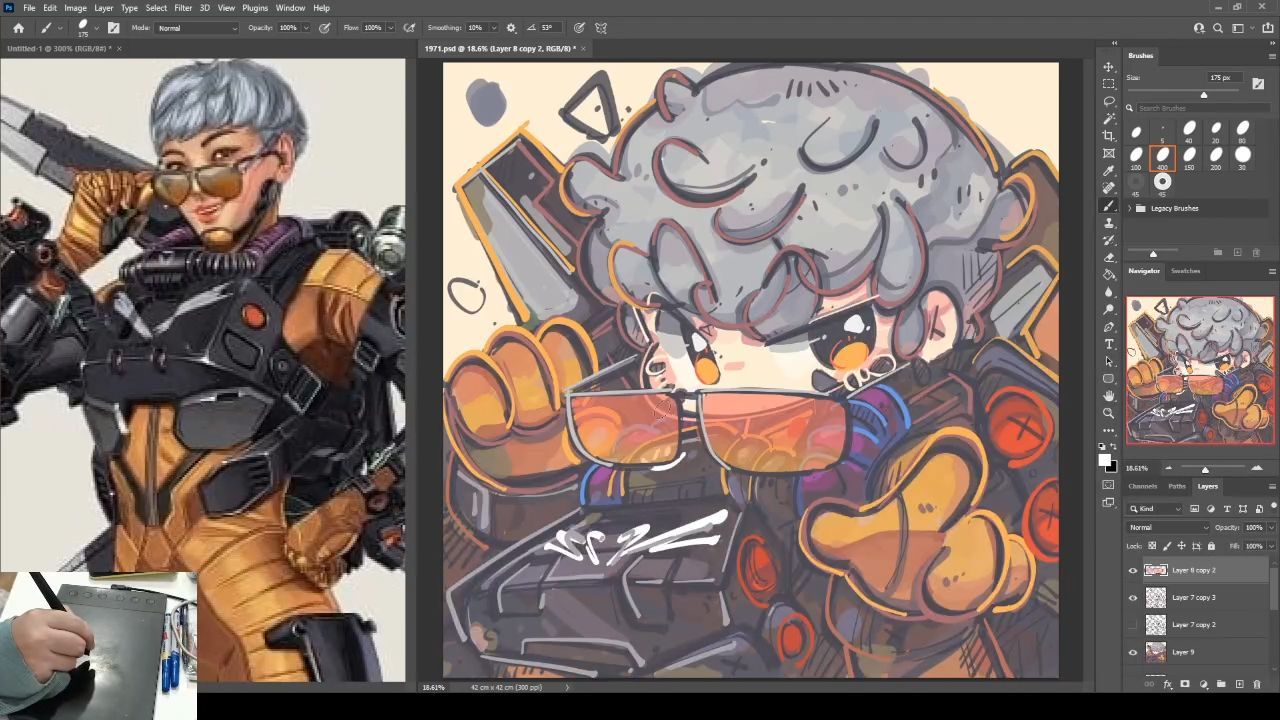
Task: Select the Eraser tool
Action: [x=1109, y=257]
